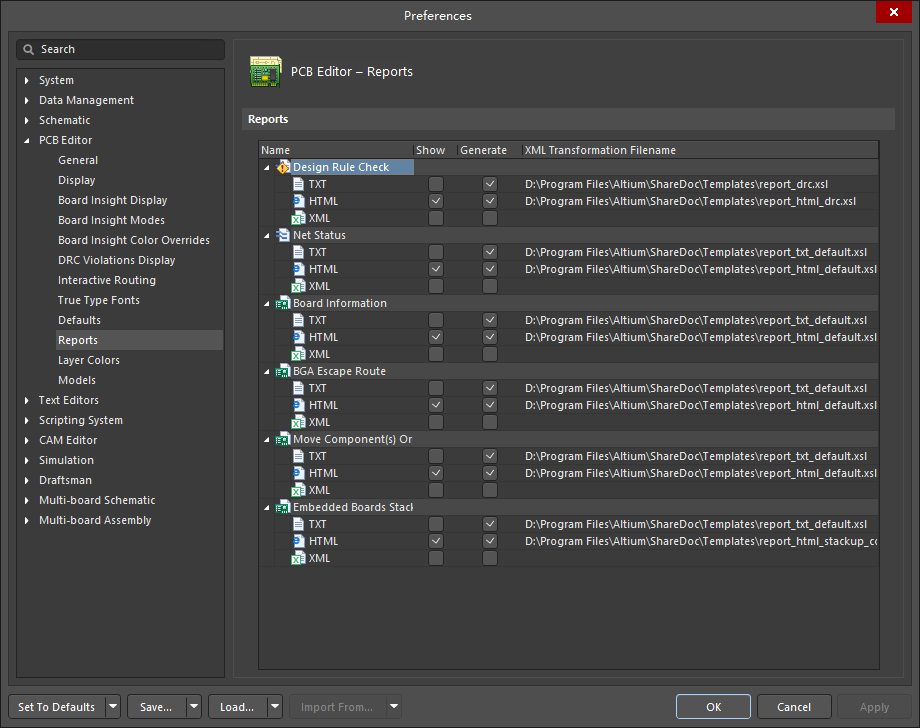Click the TXT file icon under Move Component(s)

(299, 456)
